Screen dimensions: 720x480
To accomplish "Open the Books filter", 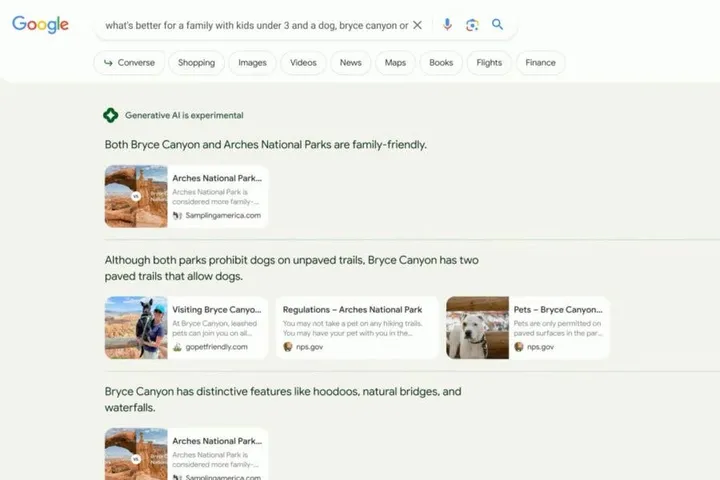I will (441, 63).
